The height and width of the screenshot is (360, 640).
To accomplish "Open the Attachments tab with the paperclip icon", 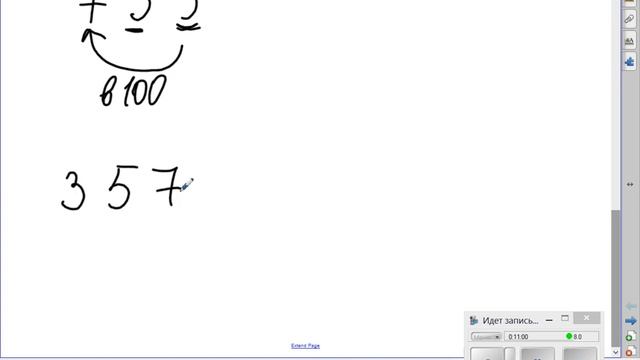I will point(629,19).
